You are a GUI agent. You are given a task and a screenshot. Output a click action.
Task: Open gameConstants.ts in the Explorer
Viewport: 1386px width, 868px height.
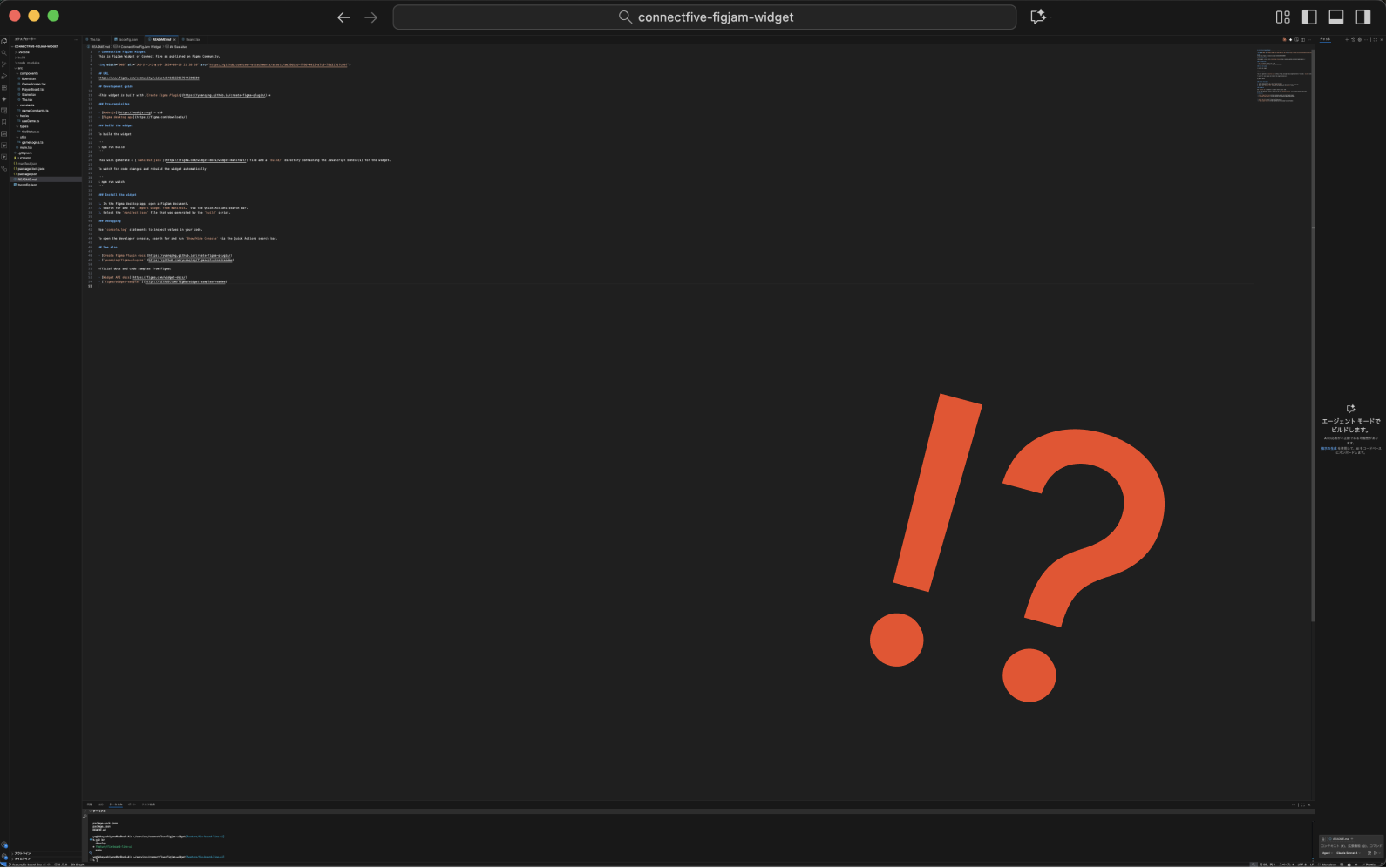coord(33,111)
